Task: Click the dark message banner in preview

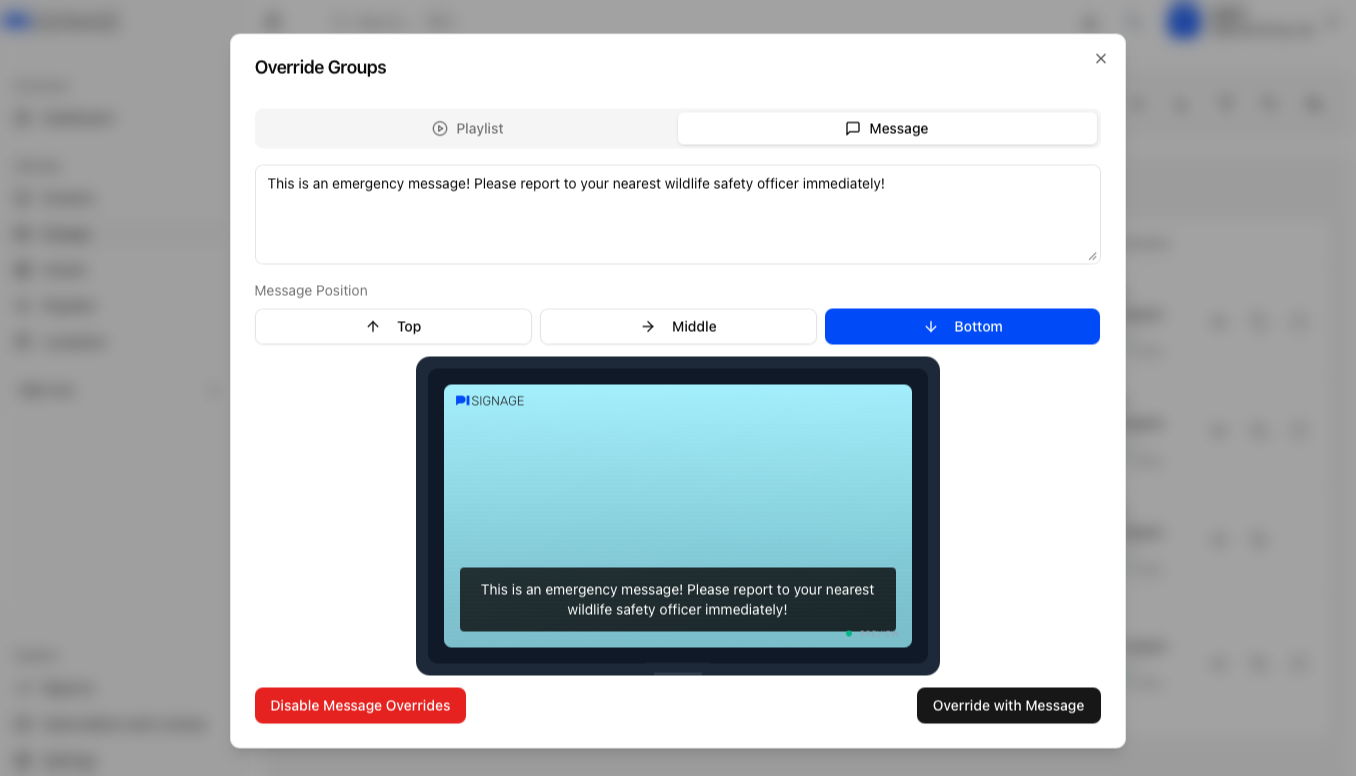Action: 677,599
